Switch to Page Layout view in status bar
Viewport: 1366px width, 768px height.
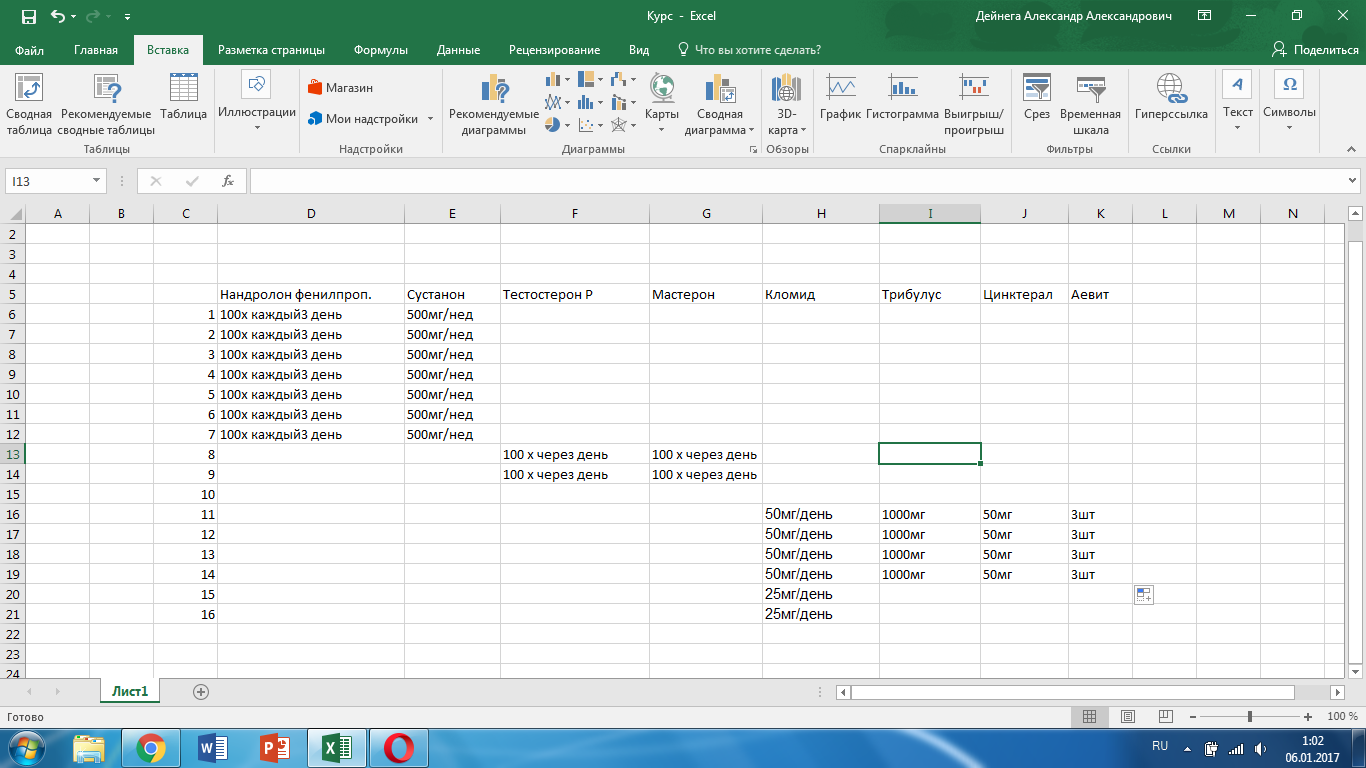pyautogui.click(x=1127, y=716)
